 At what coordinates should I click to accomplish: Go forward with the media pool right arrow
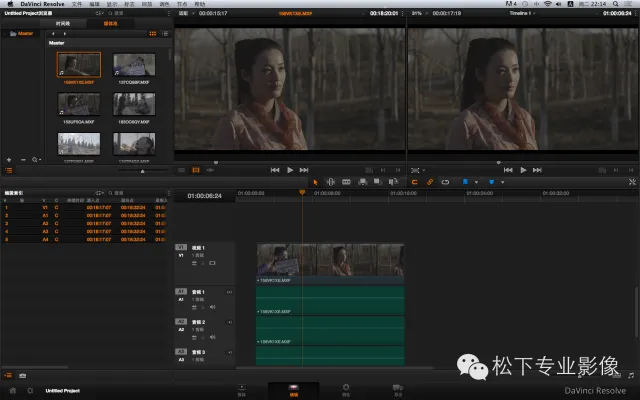pos(64,33)
